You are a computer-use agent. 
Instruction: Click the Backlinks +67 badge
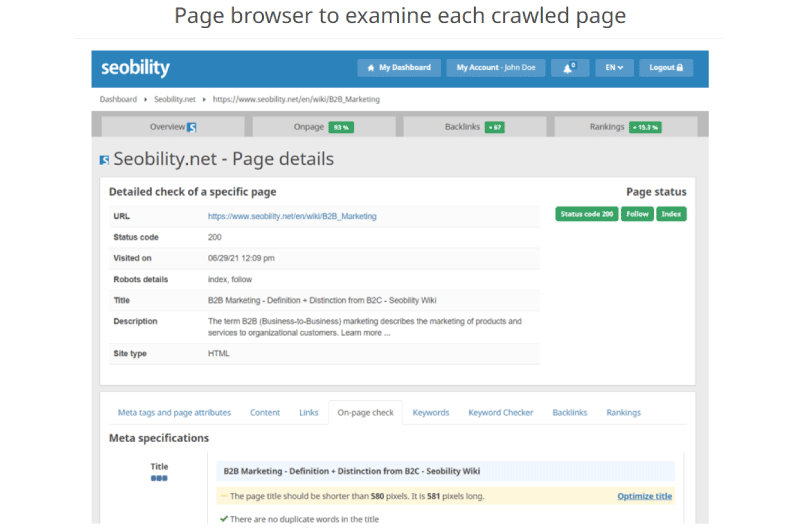494,127
